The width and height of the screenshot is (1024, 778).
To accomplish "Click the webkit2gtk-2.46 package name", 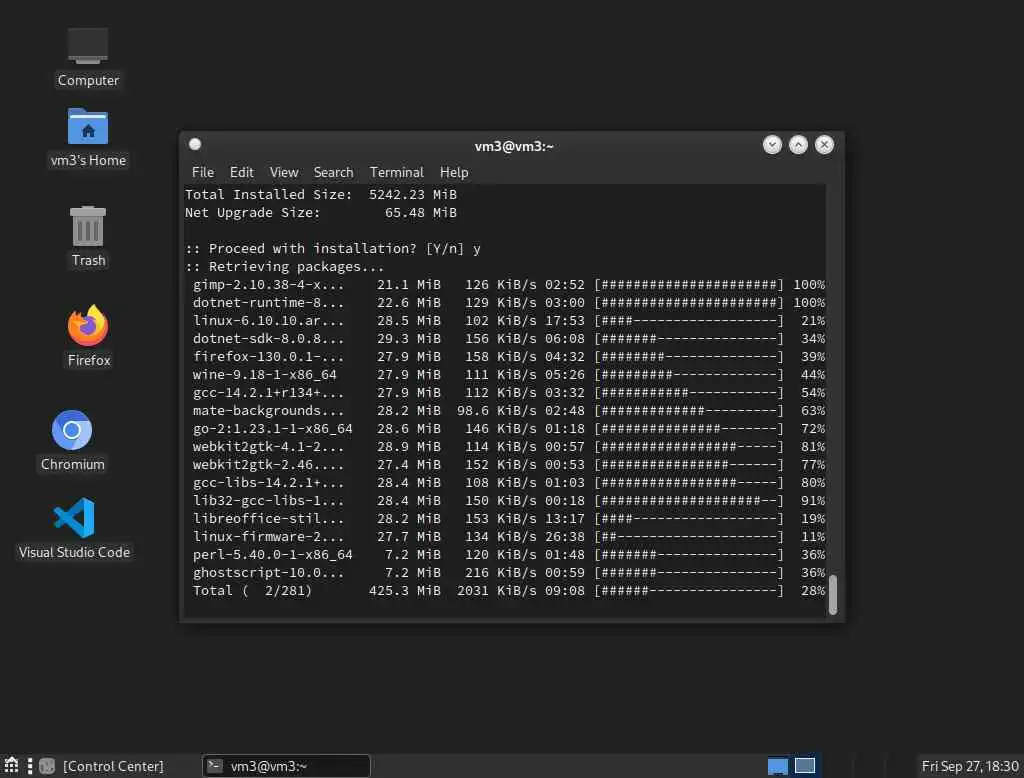I will 268,464.
